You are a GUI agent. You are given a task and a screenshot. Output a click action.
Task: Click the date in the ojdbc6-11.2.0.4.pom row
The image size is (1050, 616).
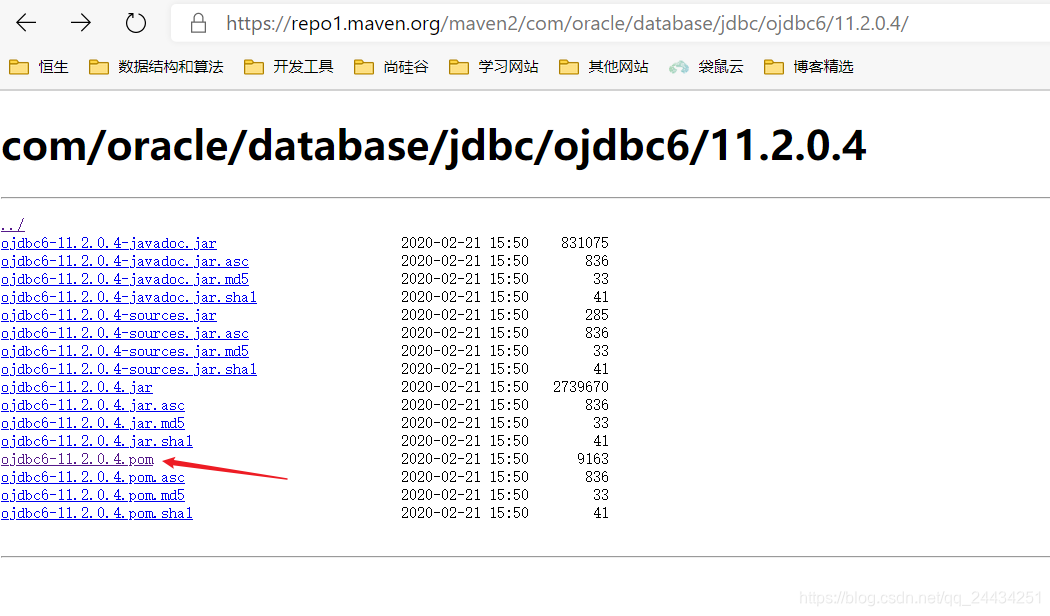click(x=465, y=459)
